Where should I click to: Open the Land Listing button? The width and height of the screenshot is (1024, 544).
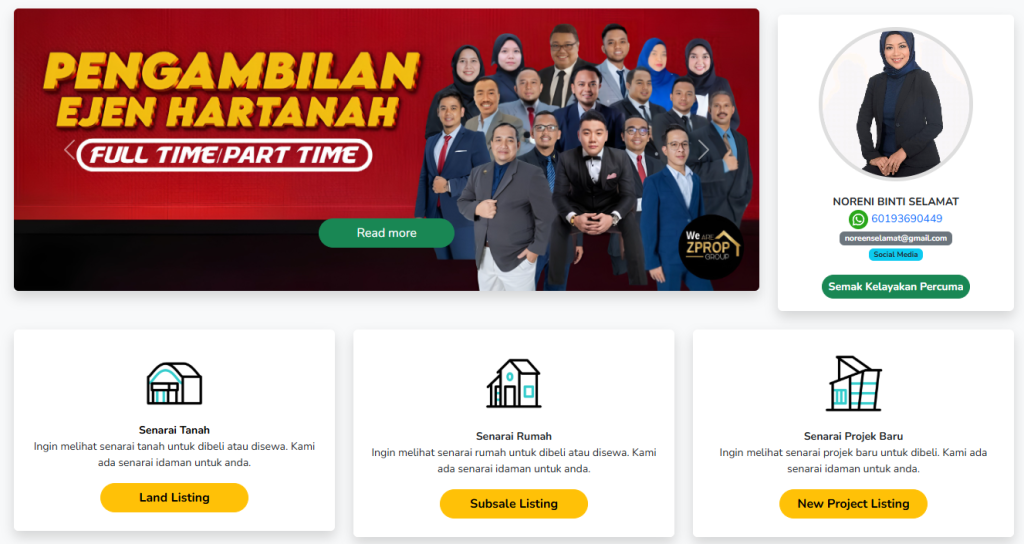174,498
